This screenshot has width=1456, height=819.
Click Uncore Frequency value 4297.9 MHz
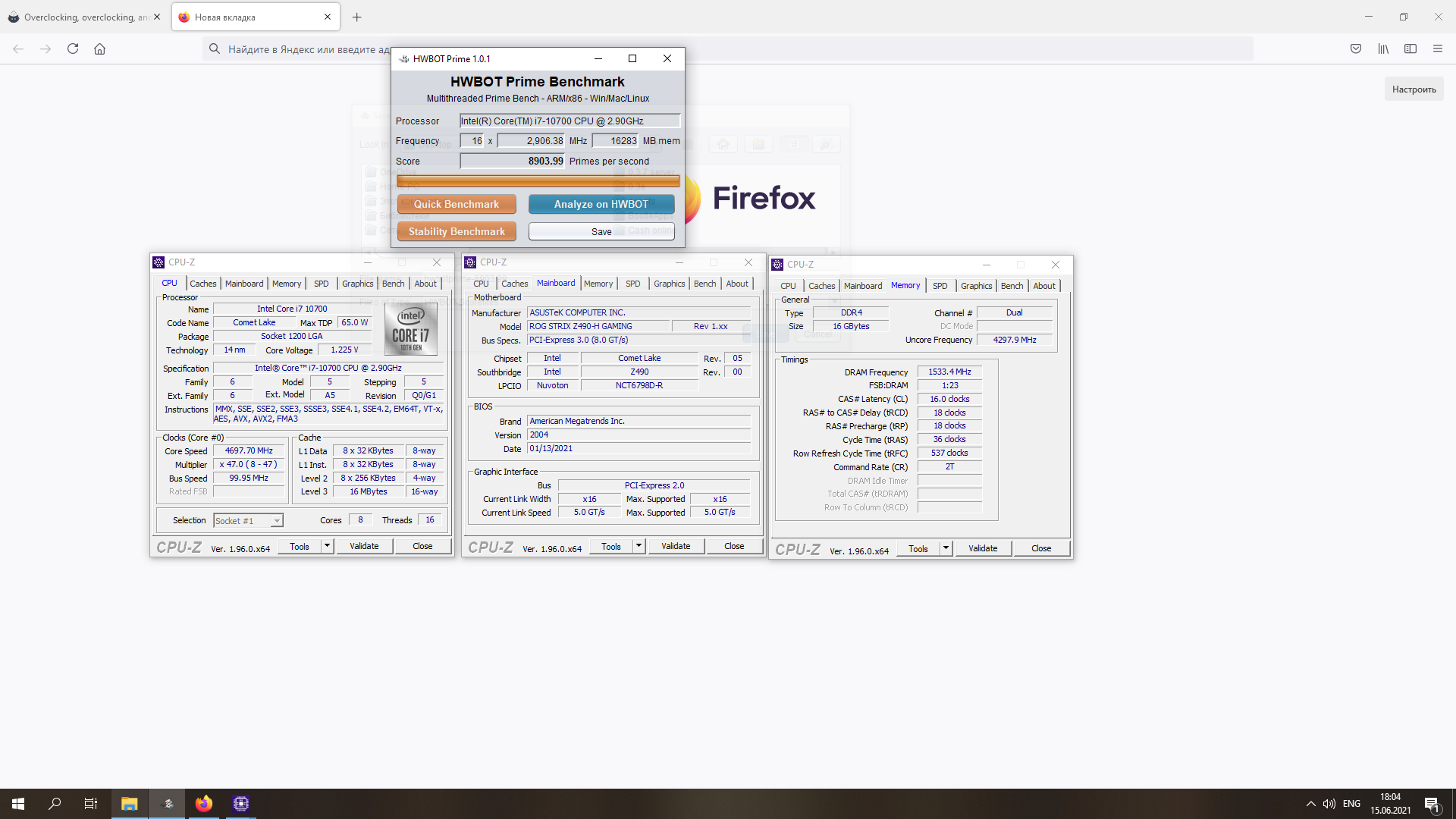(1015, 340)
